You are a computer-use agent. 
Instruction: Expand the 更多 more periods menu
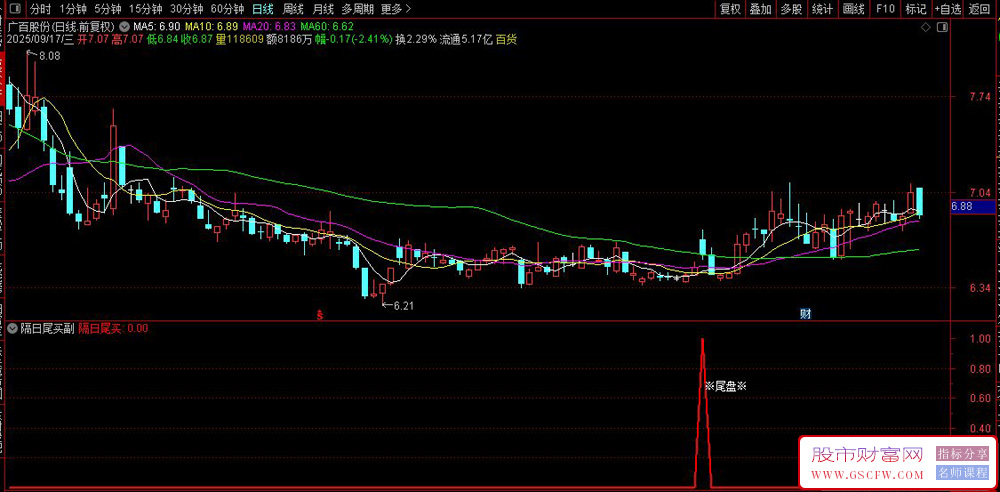[395, 9]
